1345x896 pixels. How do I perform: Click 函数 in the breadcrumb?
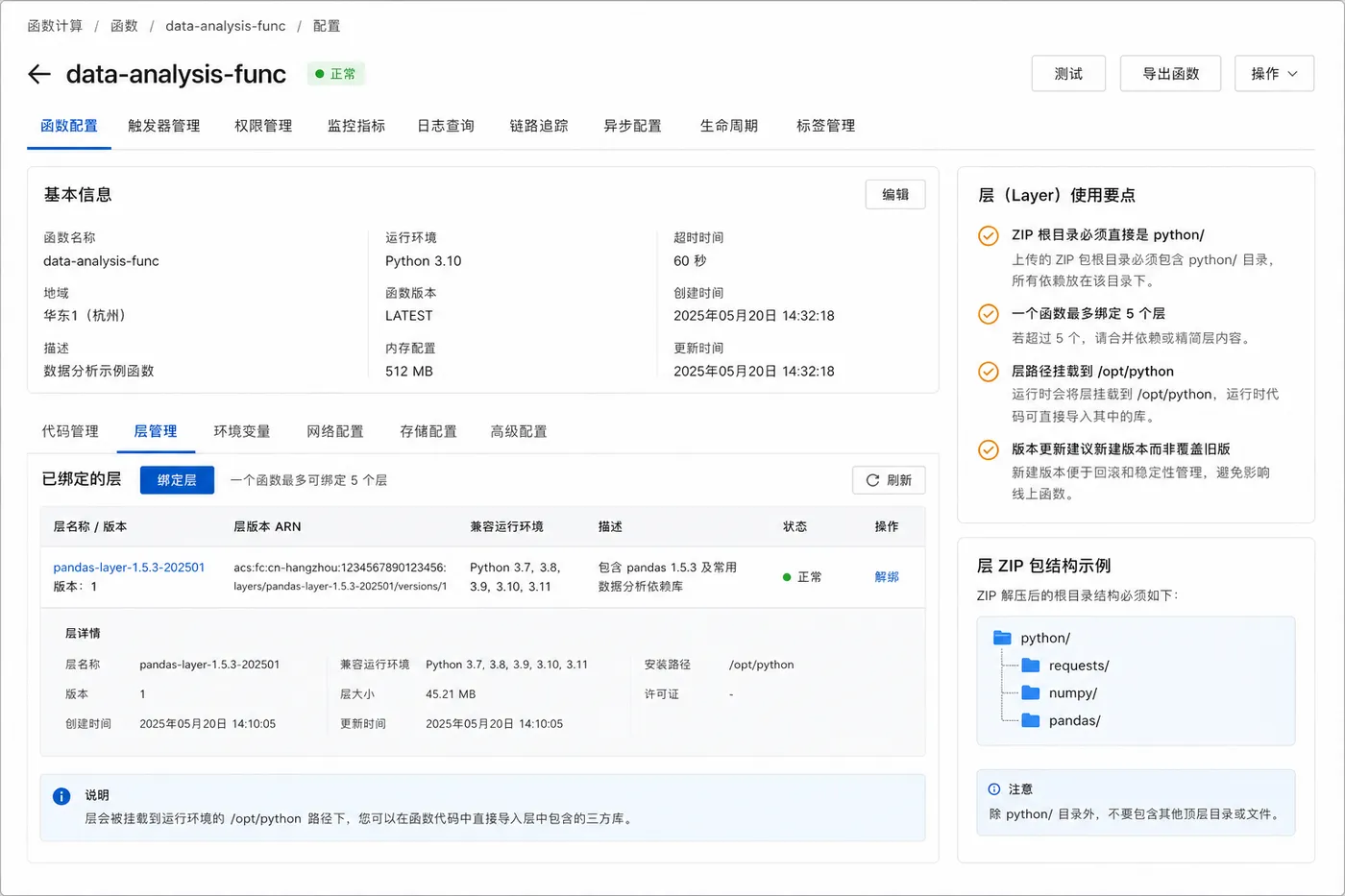(x=124, y=26)
